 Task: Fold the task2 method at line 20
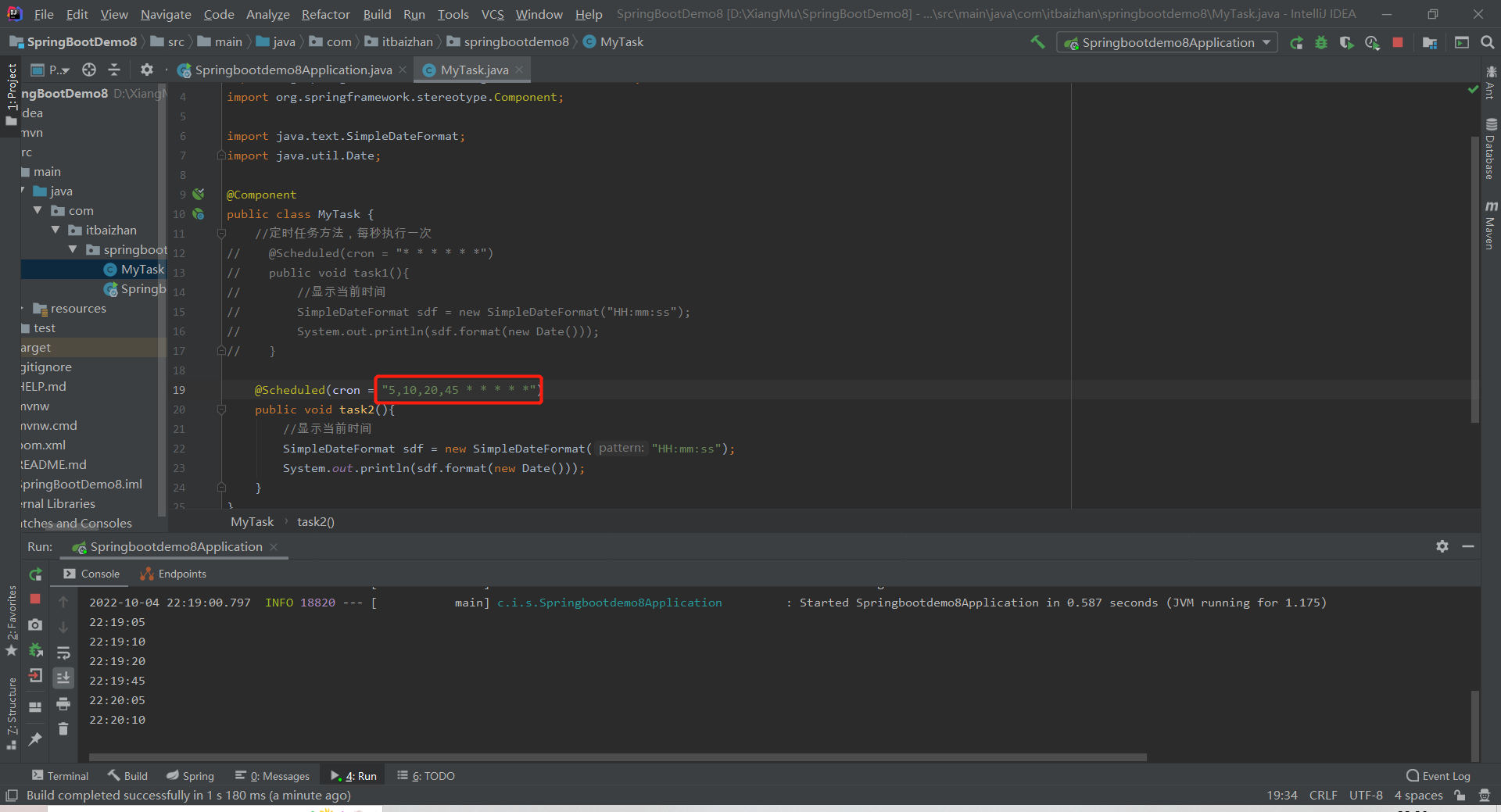[x=221, y=410]
